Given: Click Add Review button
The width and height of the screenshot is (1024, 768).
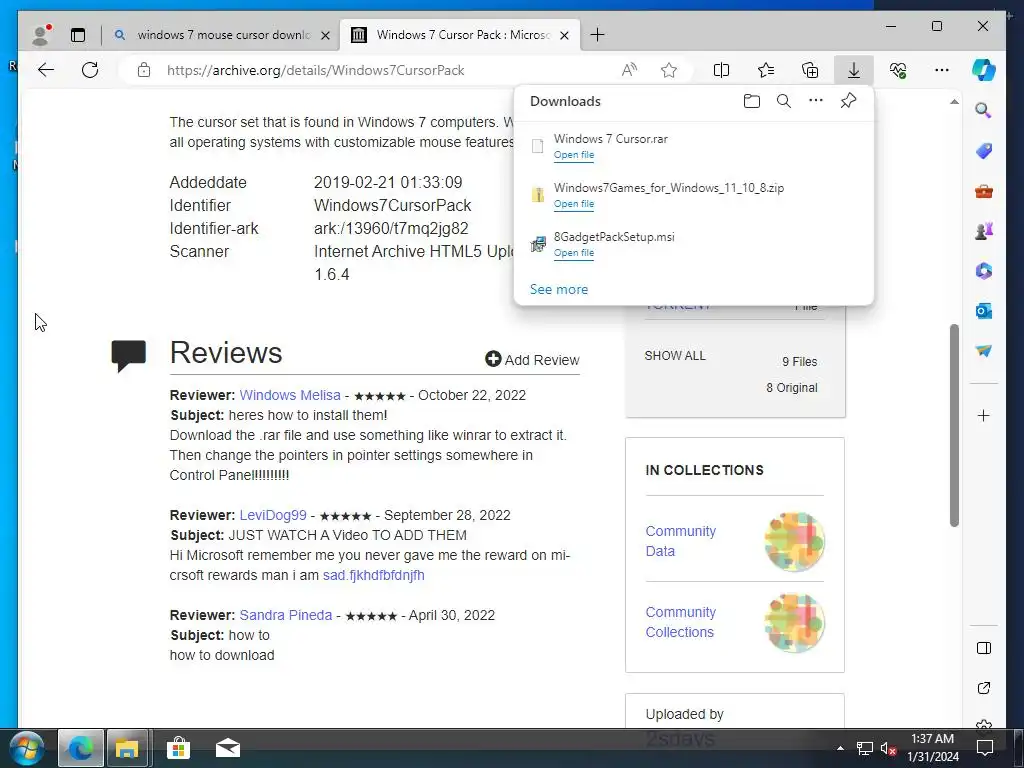Looking at the screenshot, I should (532, 360).
